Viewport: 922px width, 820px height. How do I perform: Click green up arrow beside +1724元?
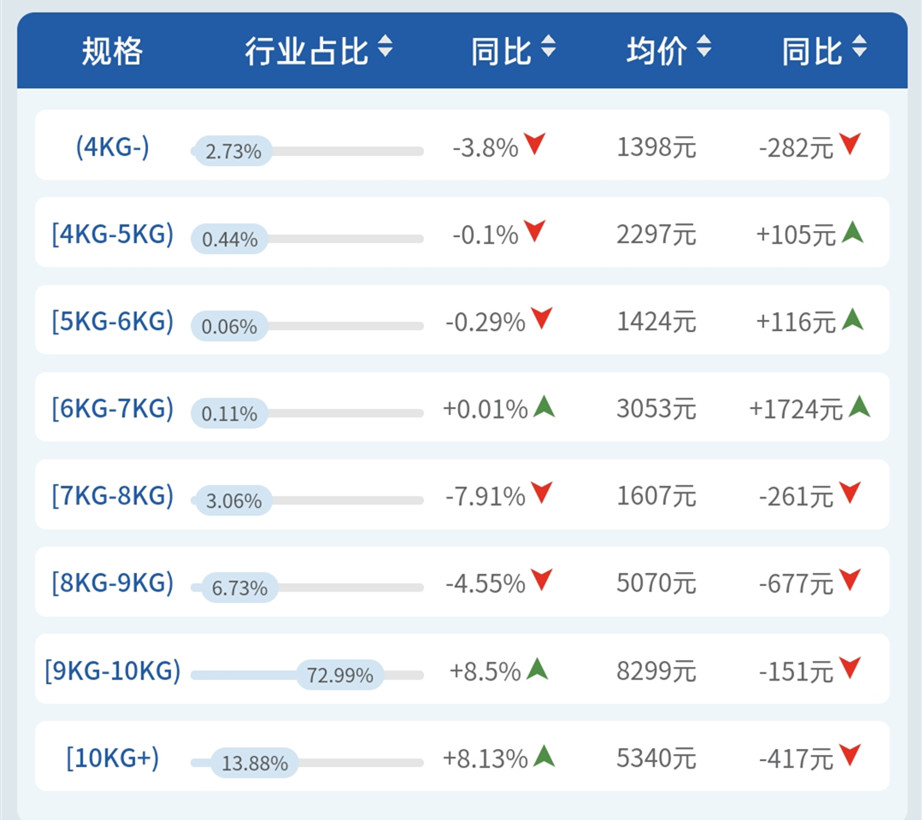pos(859,406)
